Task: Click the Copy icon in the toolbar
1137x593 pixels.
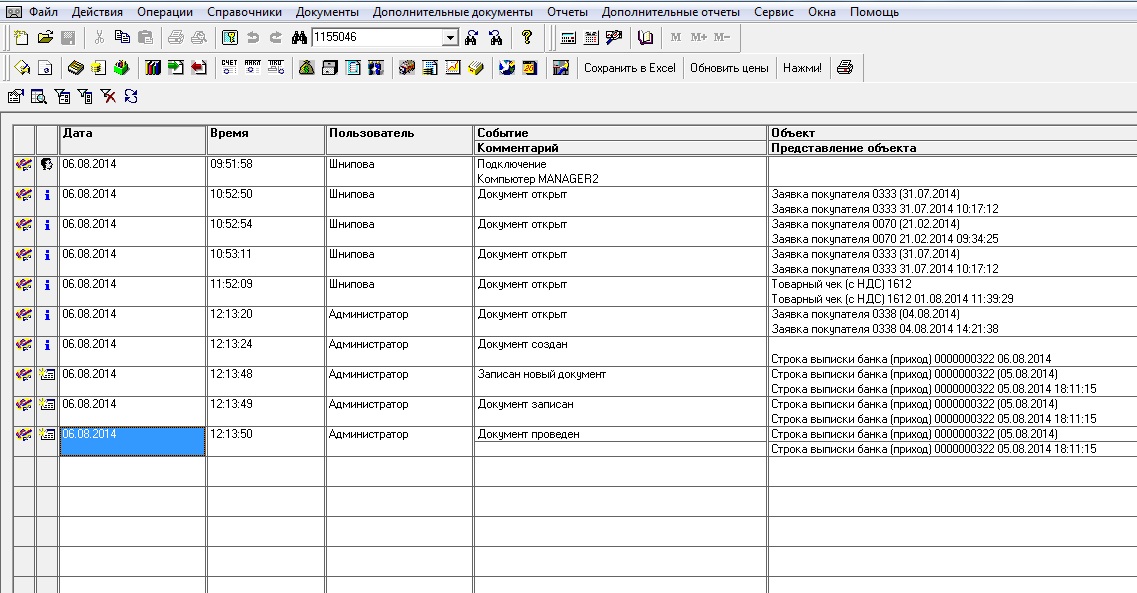Action: [x=122, y=38]
